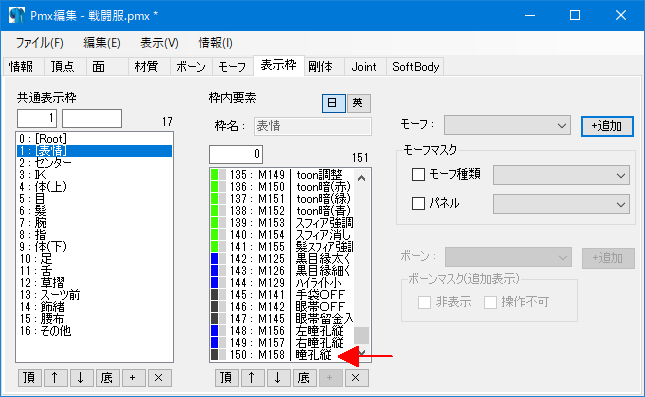Select element 142 黒目縁太く

pyautogui.click(x=282, y=259)
